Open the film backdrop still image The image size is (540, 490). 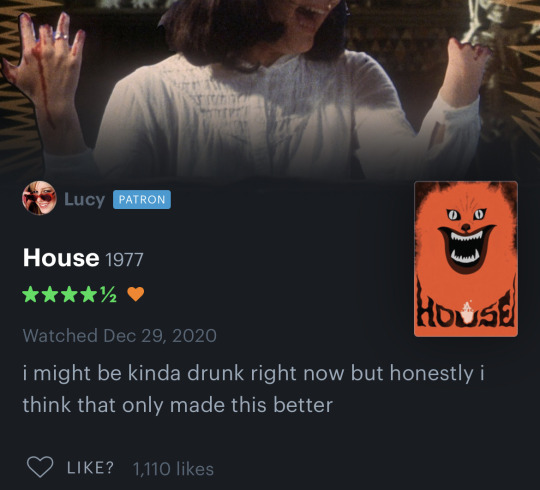[x=270, y=90]
